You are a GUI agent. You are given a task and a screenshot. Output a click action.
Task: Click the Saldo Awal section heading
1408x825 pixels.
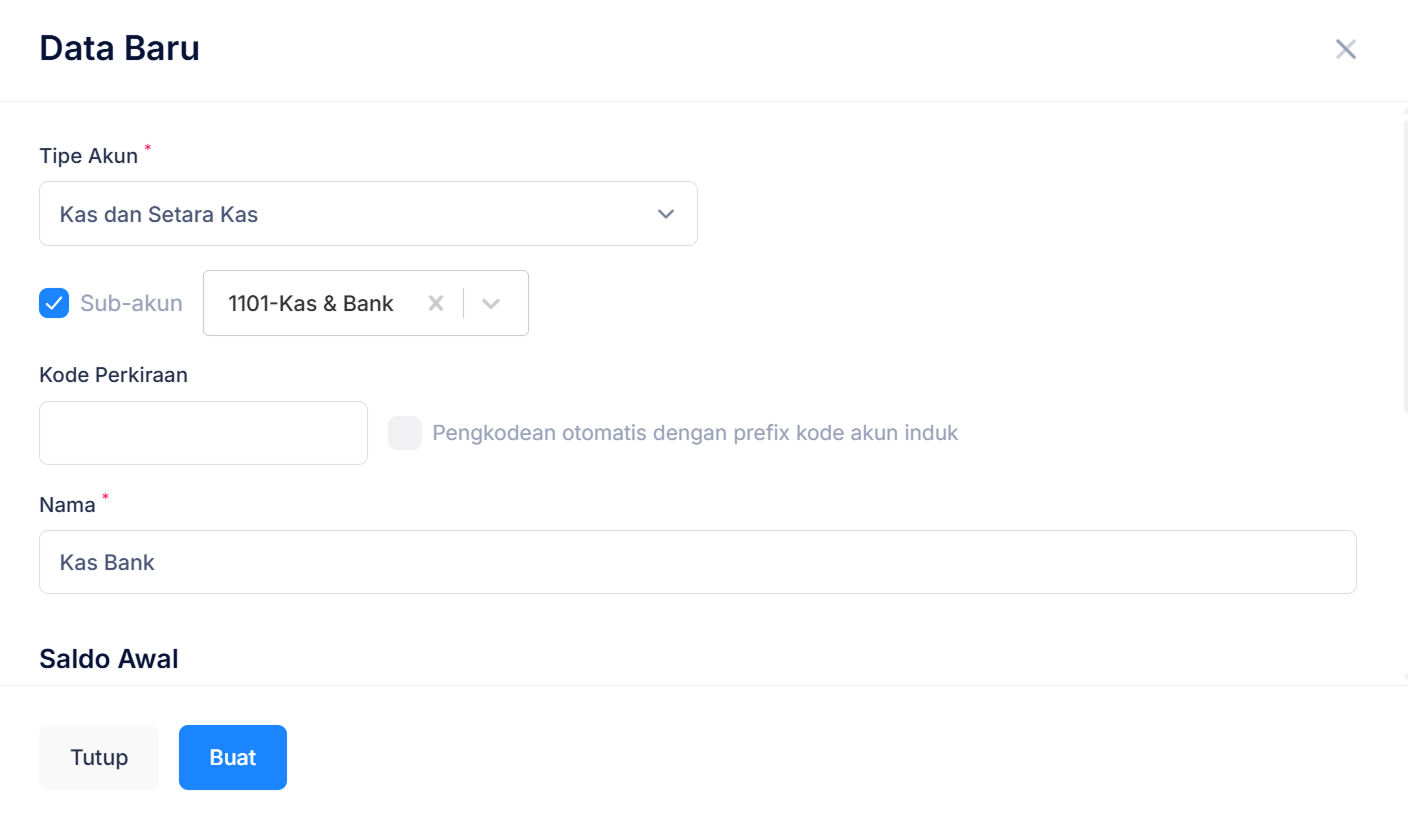tap(108, 658)
